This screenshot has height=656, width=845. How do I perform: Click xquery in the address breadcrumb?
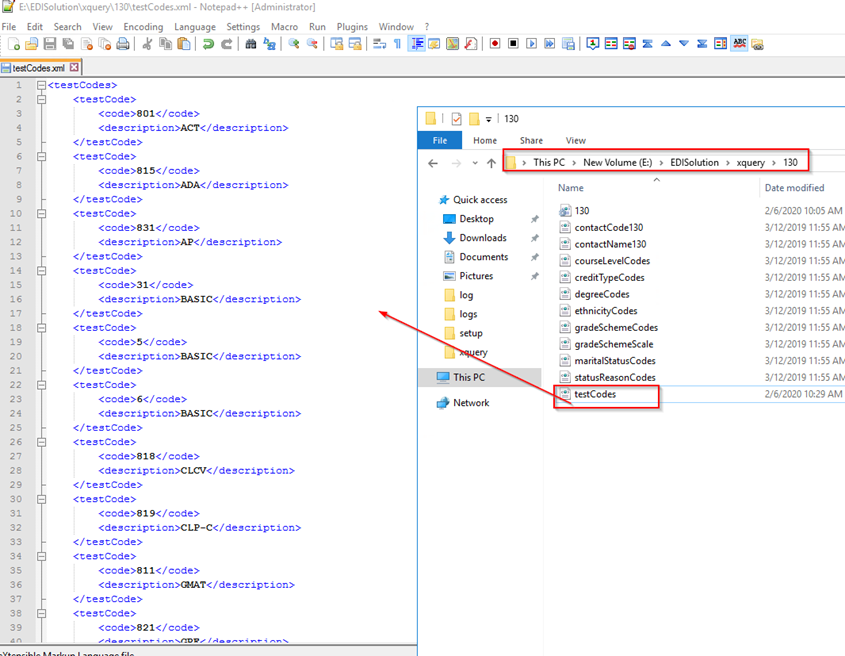tap(751, 162)
